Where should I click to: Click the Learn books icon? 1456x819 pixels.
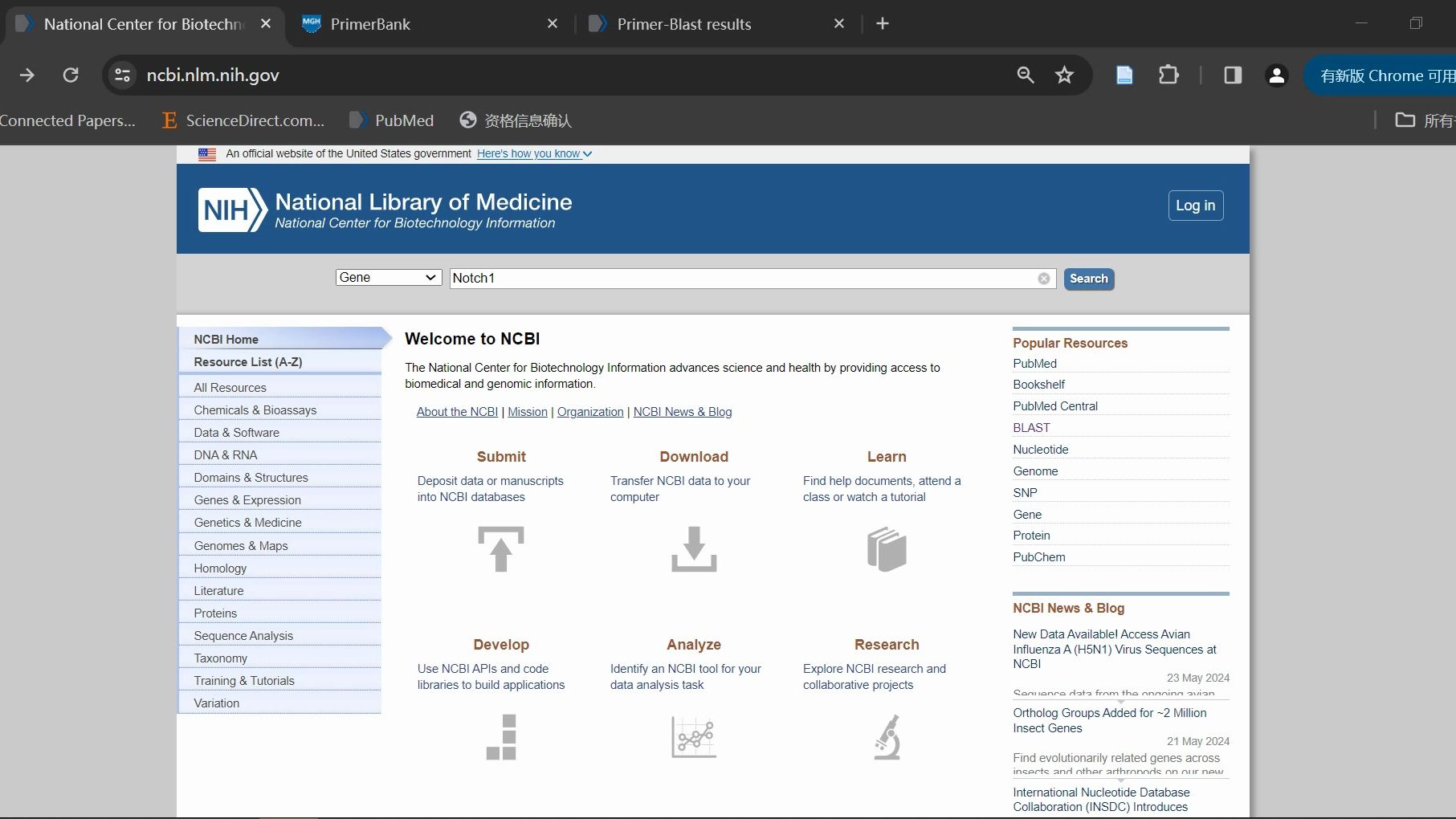click(887, 549)
